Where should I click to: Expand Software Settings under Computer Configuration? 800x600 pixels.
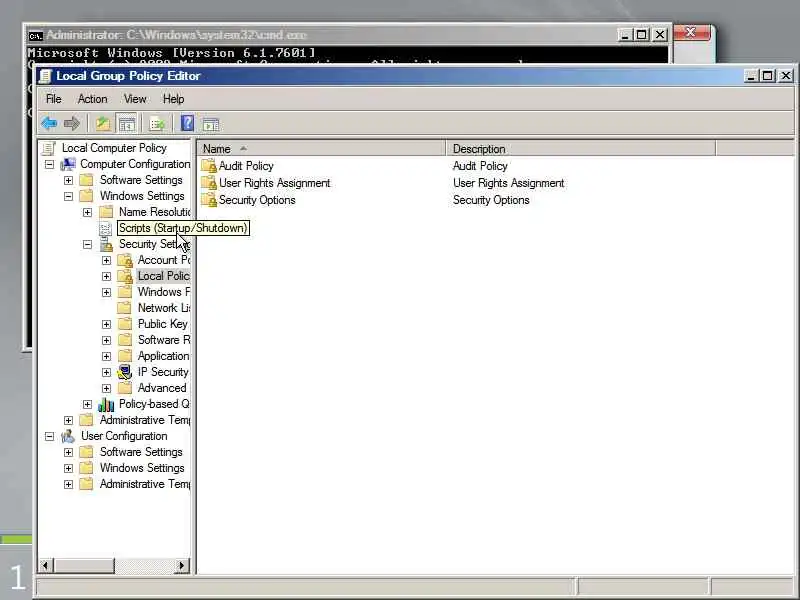(68, 180)
